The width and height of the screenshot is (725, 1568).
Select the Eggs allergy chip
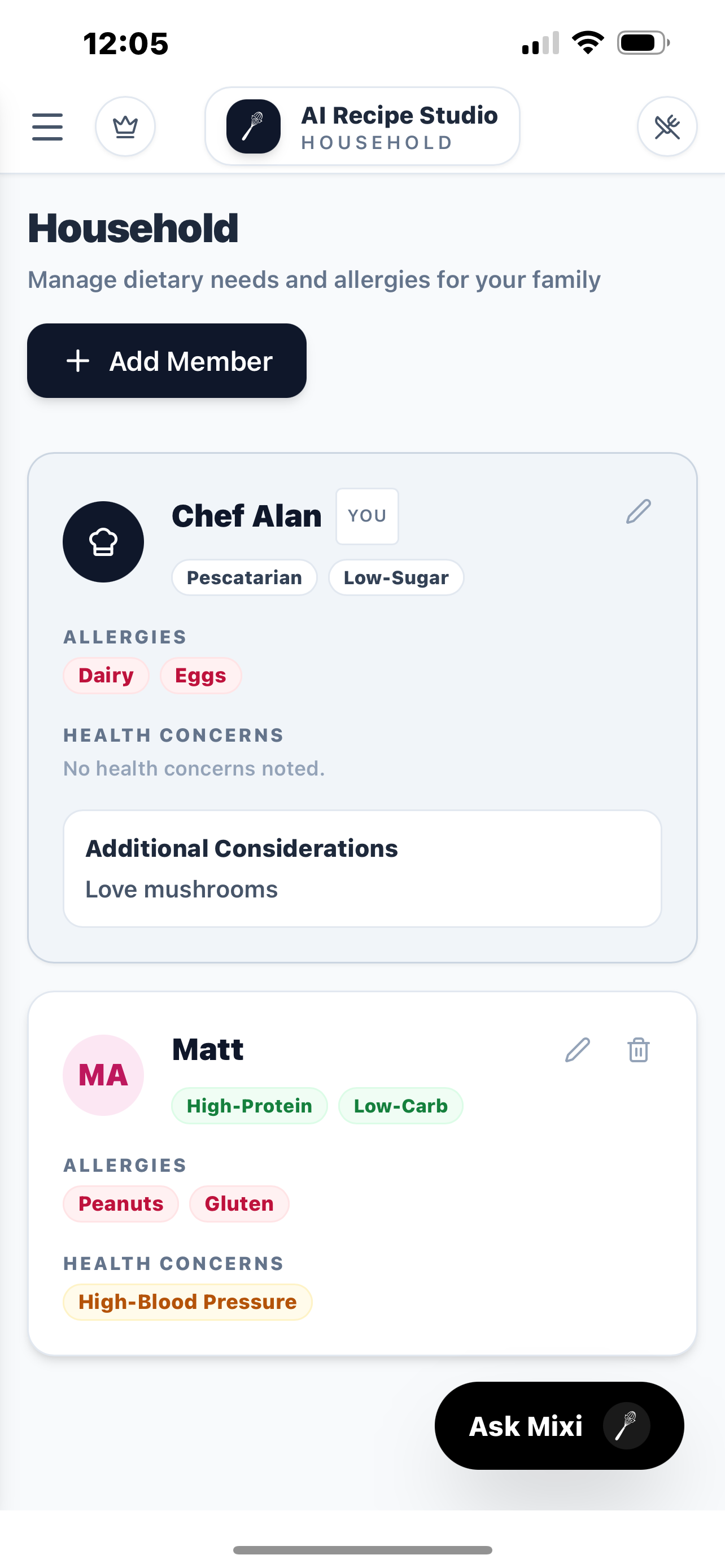pyautogui.click(x=201, y=675)
